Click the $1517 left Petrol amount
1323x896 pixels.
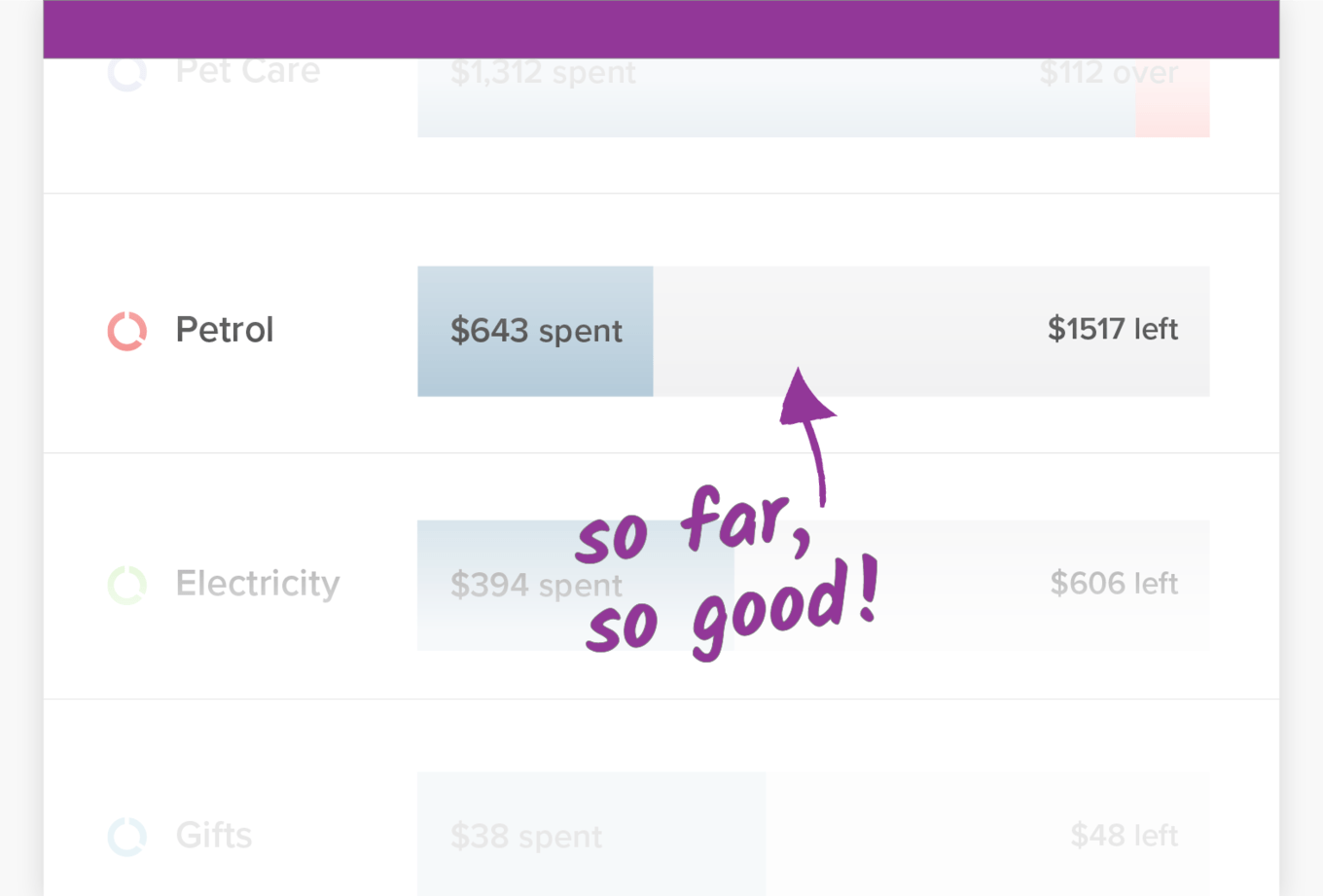[1112, 330]
